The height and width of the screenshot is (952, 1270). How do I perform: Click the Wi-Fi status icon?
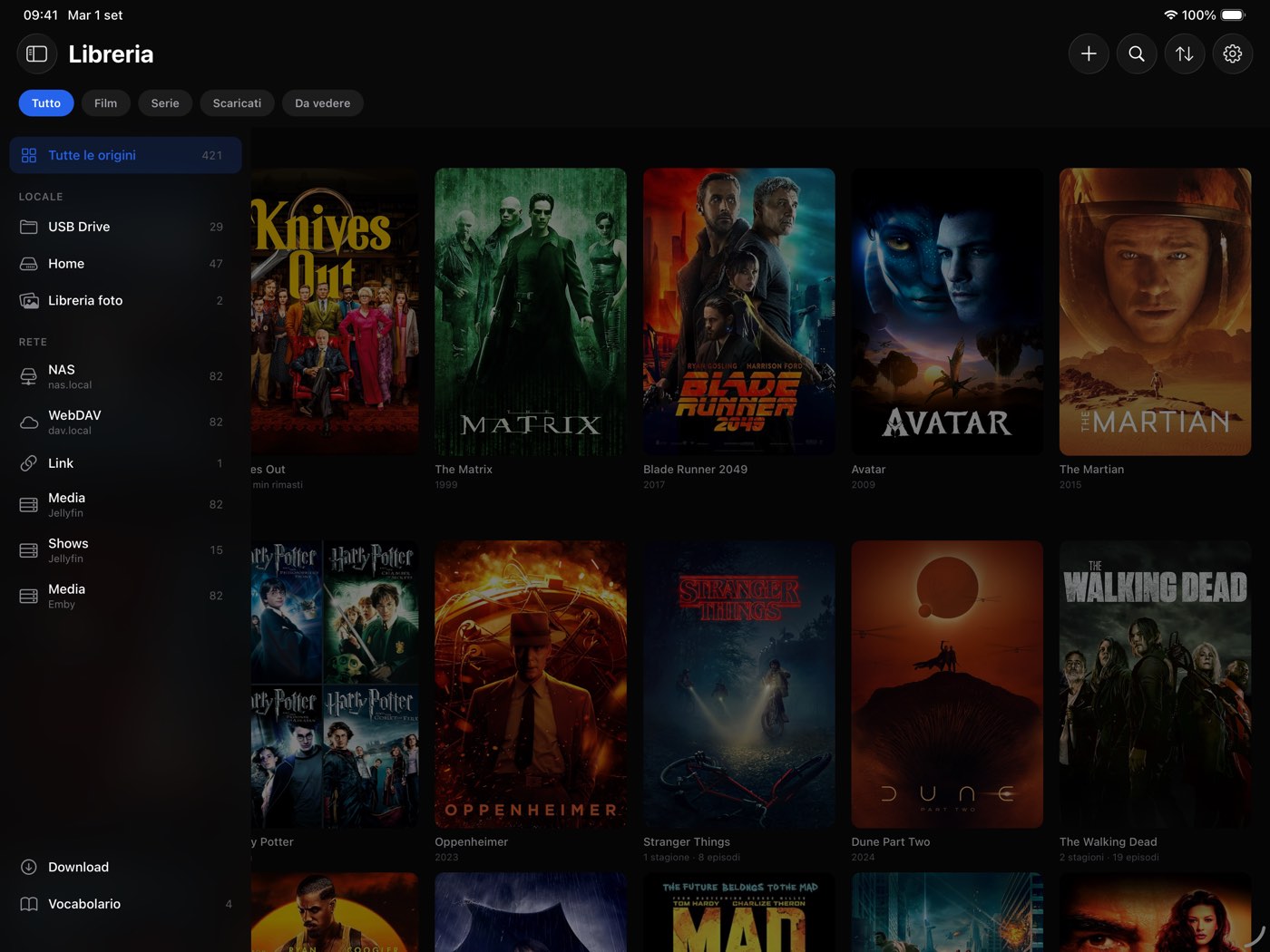pyautogui.click(x=1171, y=15)
